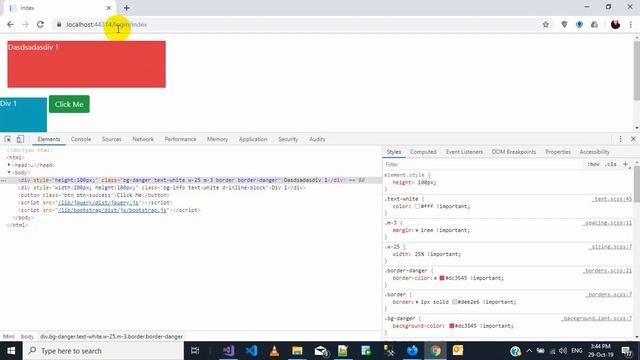The image size is (640, 360).
Task: Go to the Application tab
Action: [253, 139]
